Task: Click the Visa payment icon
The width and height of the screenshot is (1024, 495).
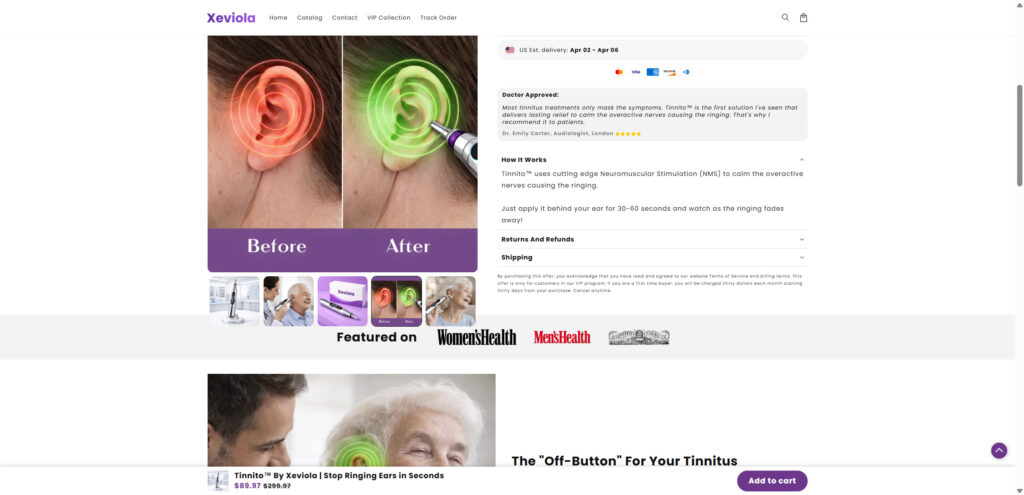Action: tap(635, 72)
